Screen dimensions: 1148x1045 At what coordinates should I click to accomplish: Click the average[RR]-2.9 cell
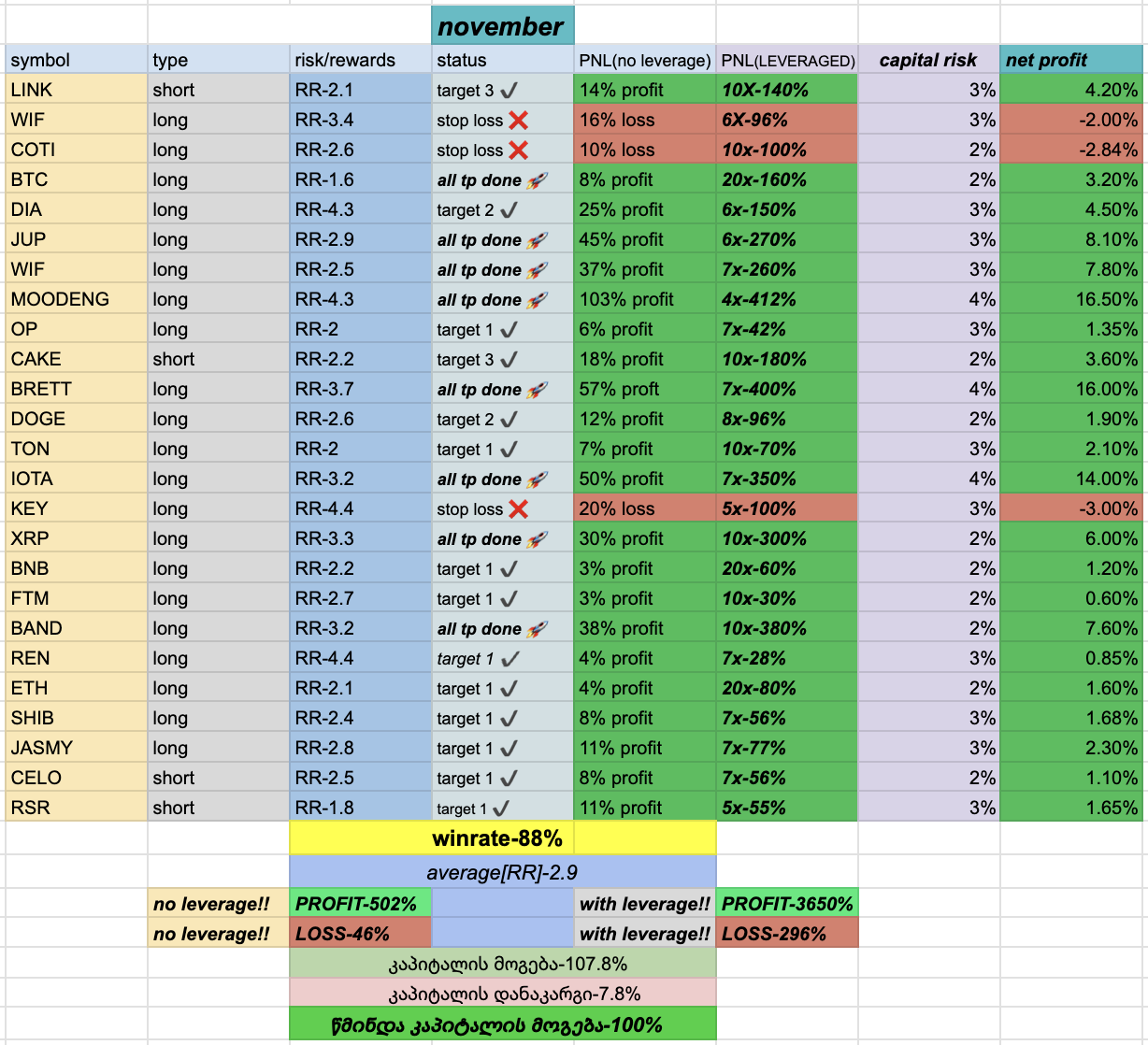(503, 871)
